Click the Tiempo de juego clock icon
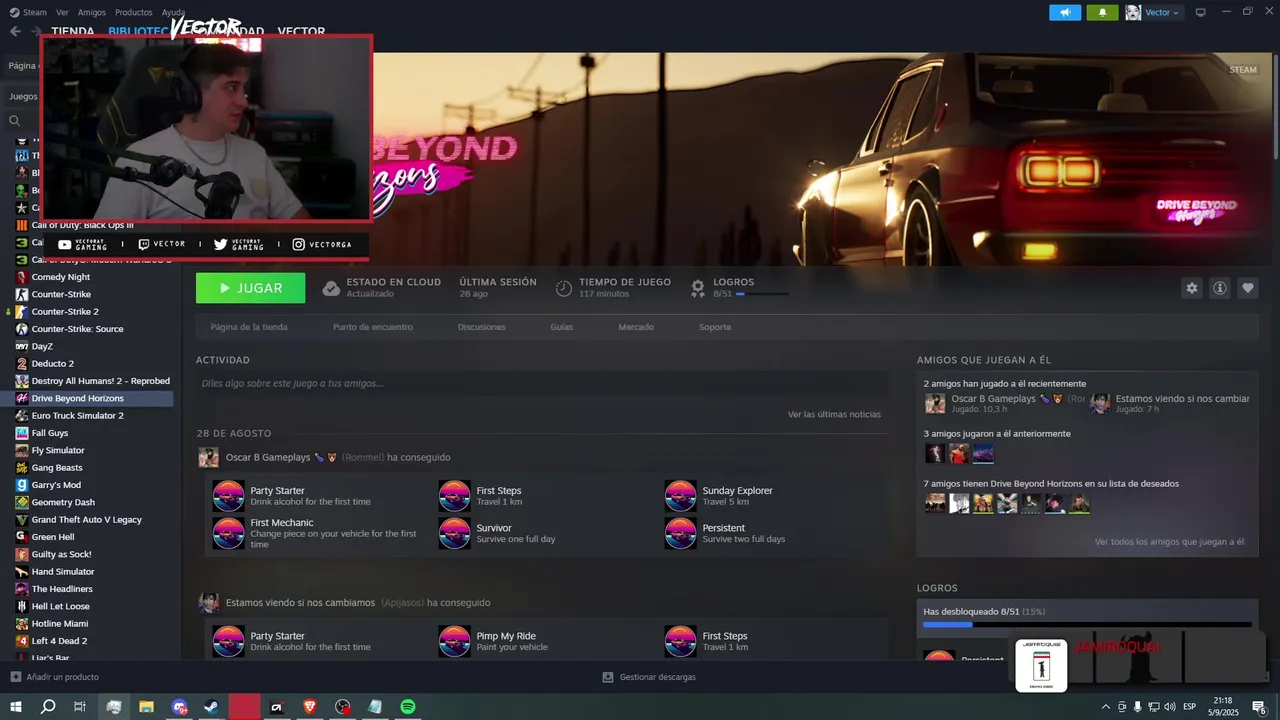Viewport: 1280px width, 720px height. pos(564,288)
